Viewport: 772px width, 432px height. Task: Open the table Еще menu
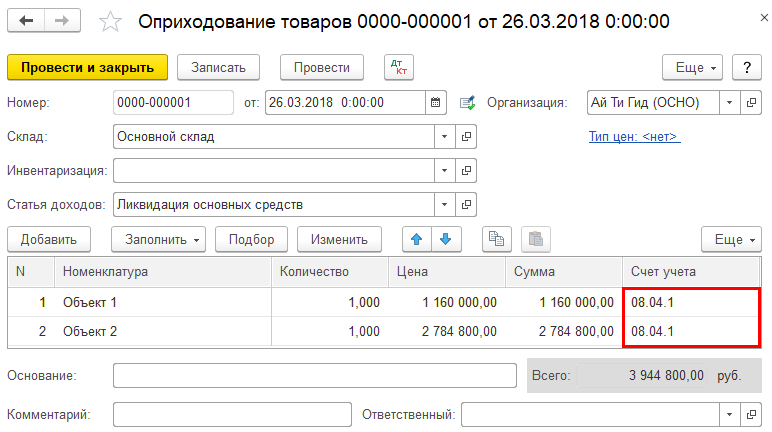click(x=731, y=239)
